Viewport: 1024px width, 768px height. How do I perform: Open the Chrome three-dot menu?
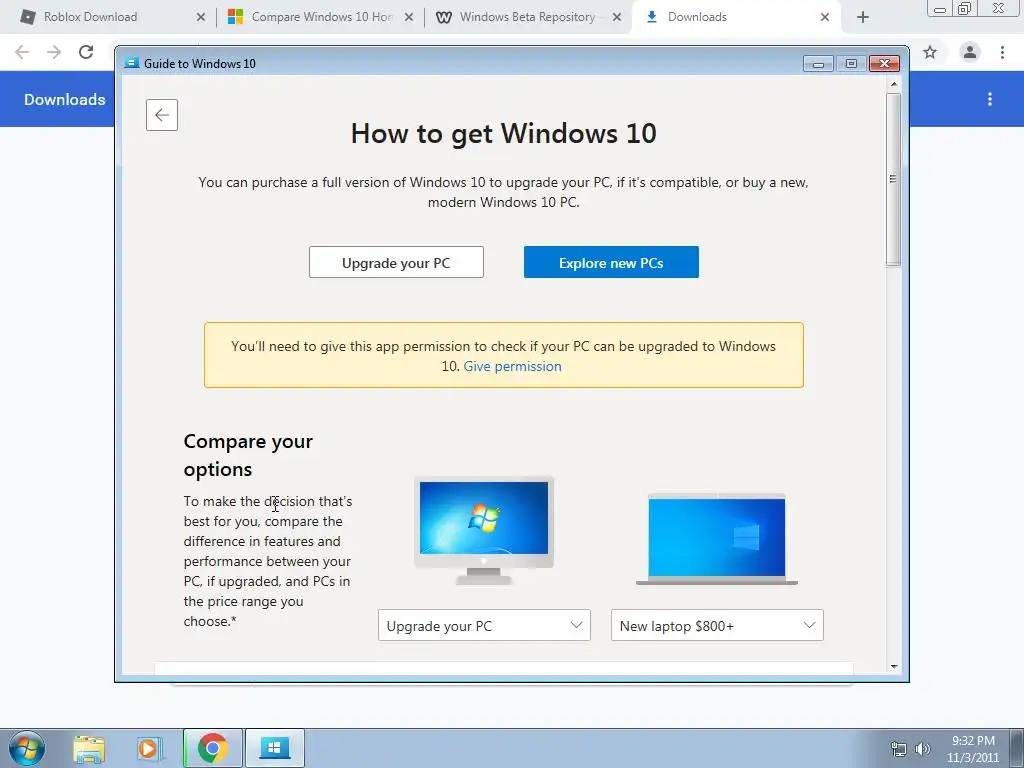click(1002, 52)
